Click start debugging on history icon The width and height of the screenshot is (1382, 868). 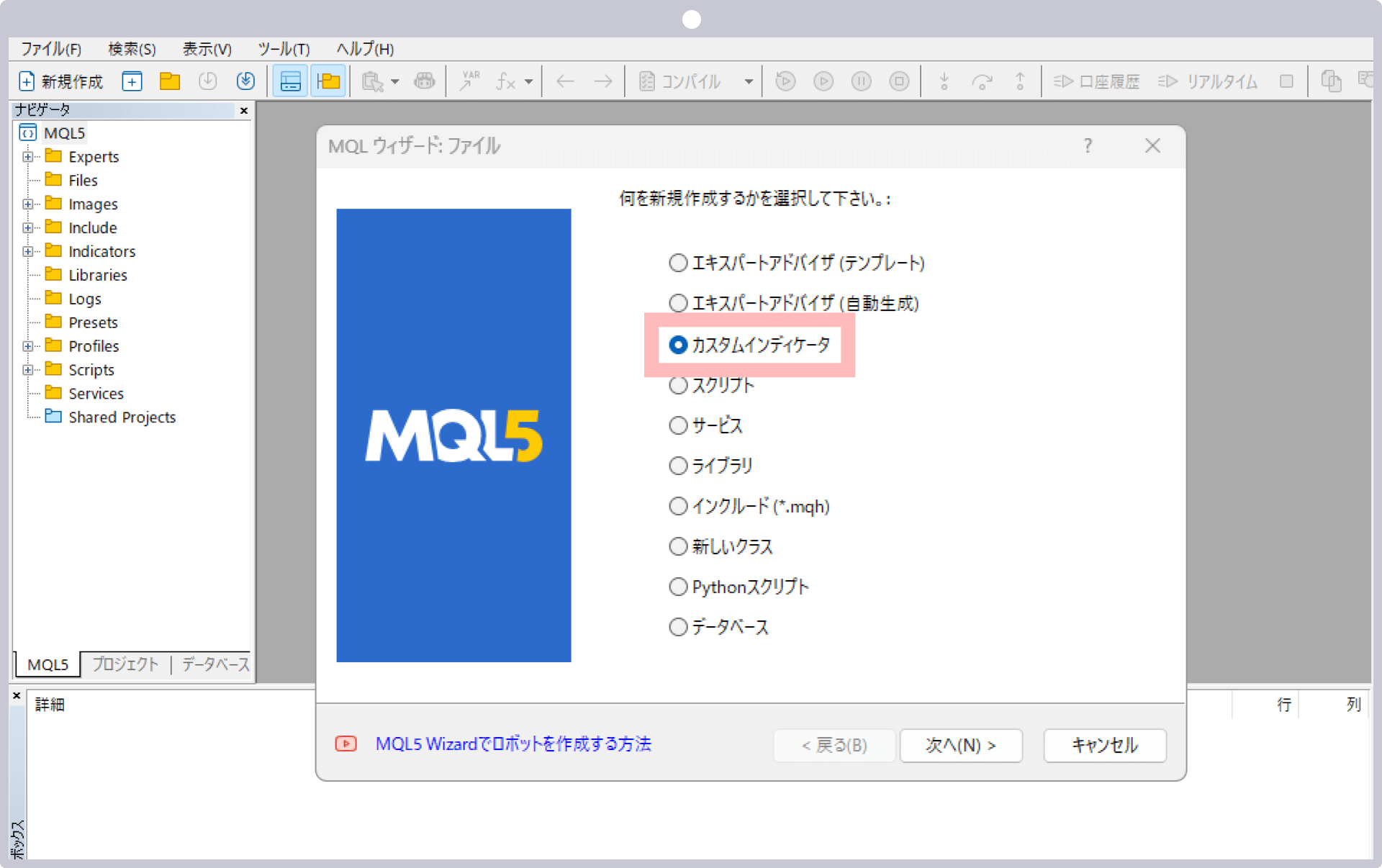click(786, 81)
